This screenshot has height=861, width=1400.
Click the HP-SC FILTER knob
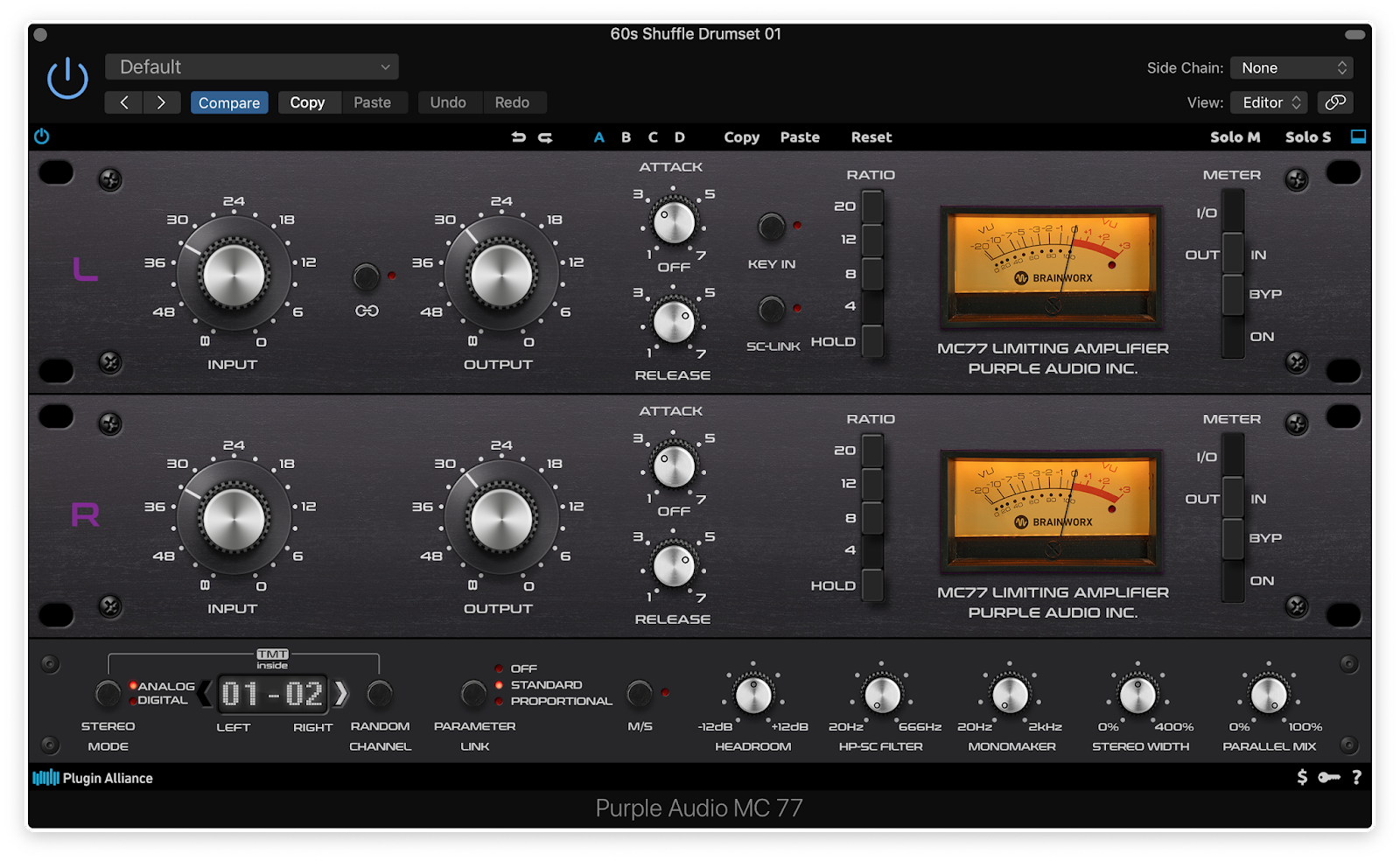point(882,696)
